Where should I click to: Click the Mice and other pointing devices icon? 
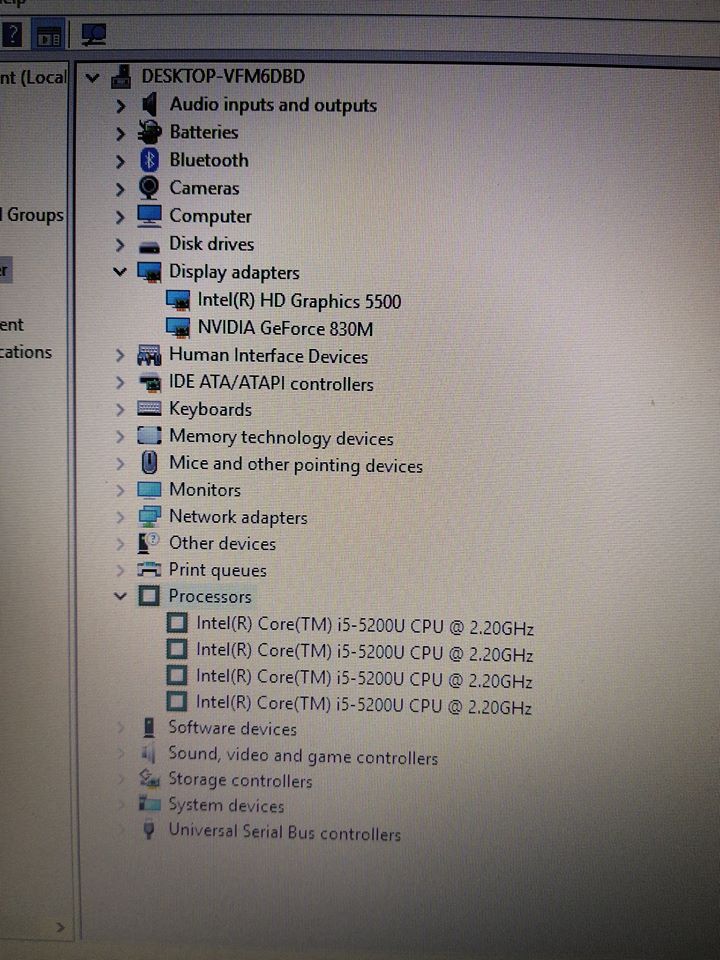click(149, 463)
